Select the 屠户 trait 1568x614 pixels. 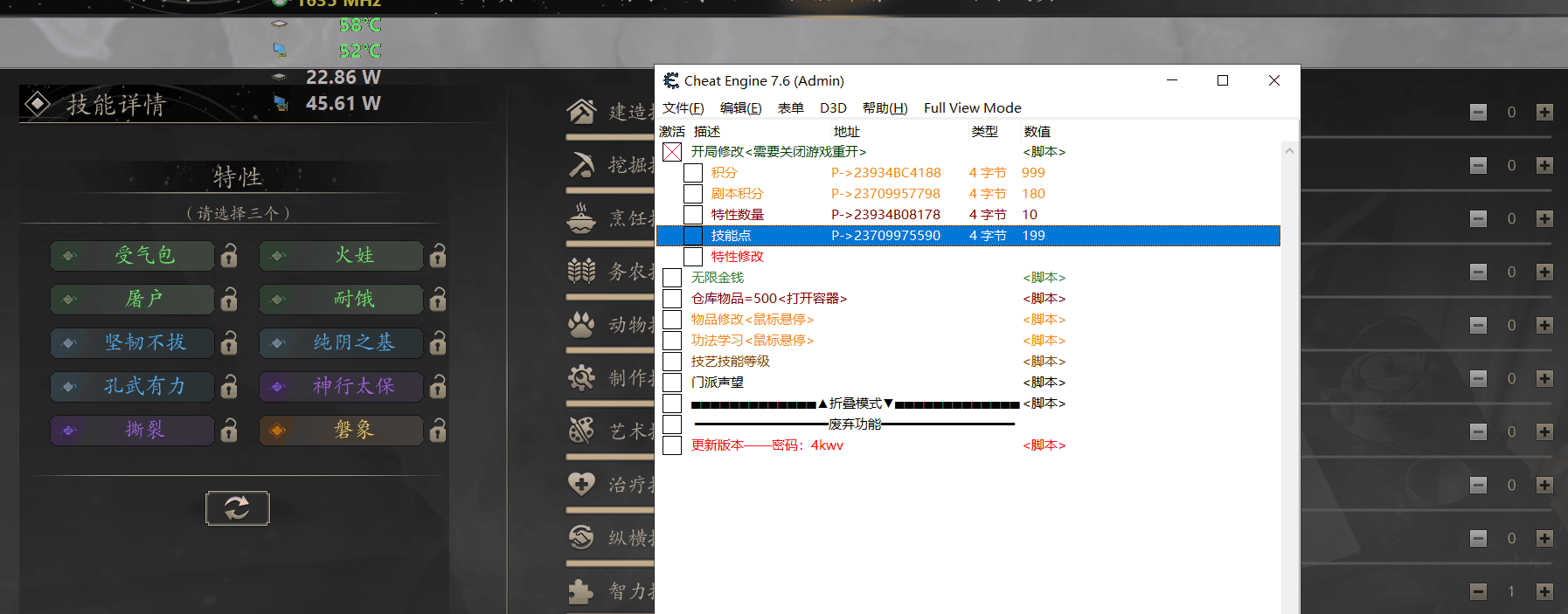pos(132,299)
